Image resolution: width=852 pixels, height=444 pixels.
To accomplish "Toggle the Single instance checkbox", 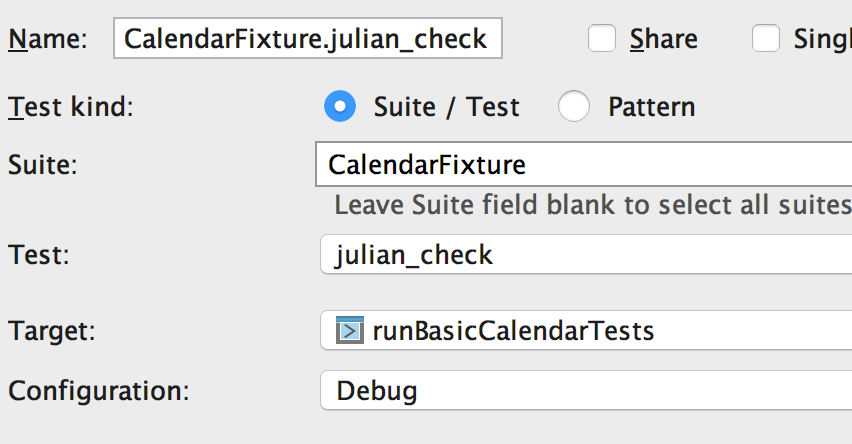I will [x=766, y=39].
